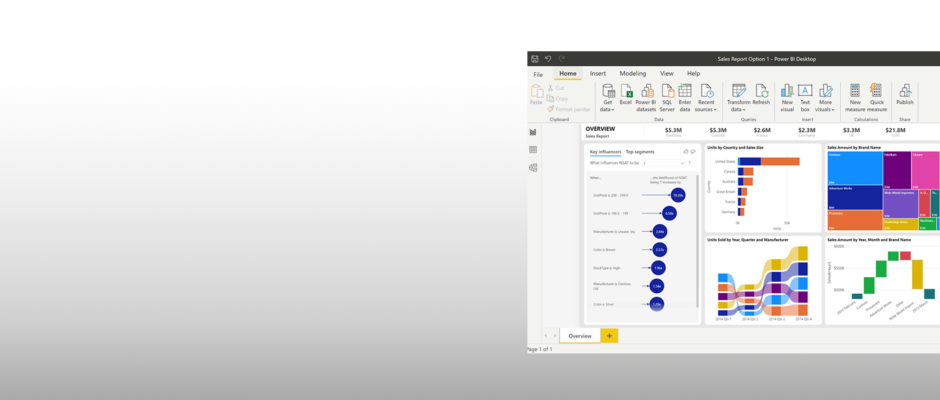Insert a Text box

click(805, 98)
